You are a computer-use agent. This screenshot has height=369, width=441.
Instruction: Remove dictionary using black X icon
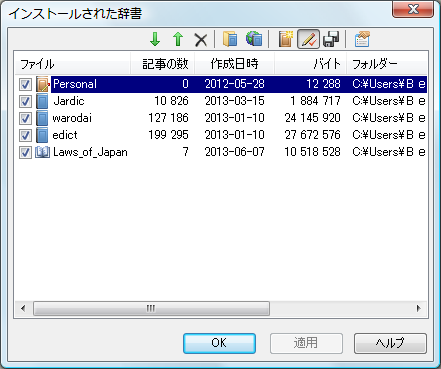201,39
